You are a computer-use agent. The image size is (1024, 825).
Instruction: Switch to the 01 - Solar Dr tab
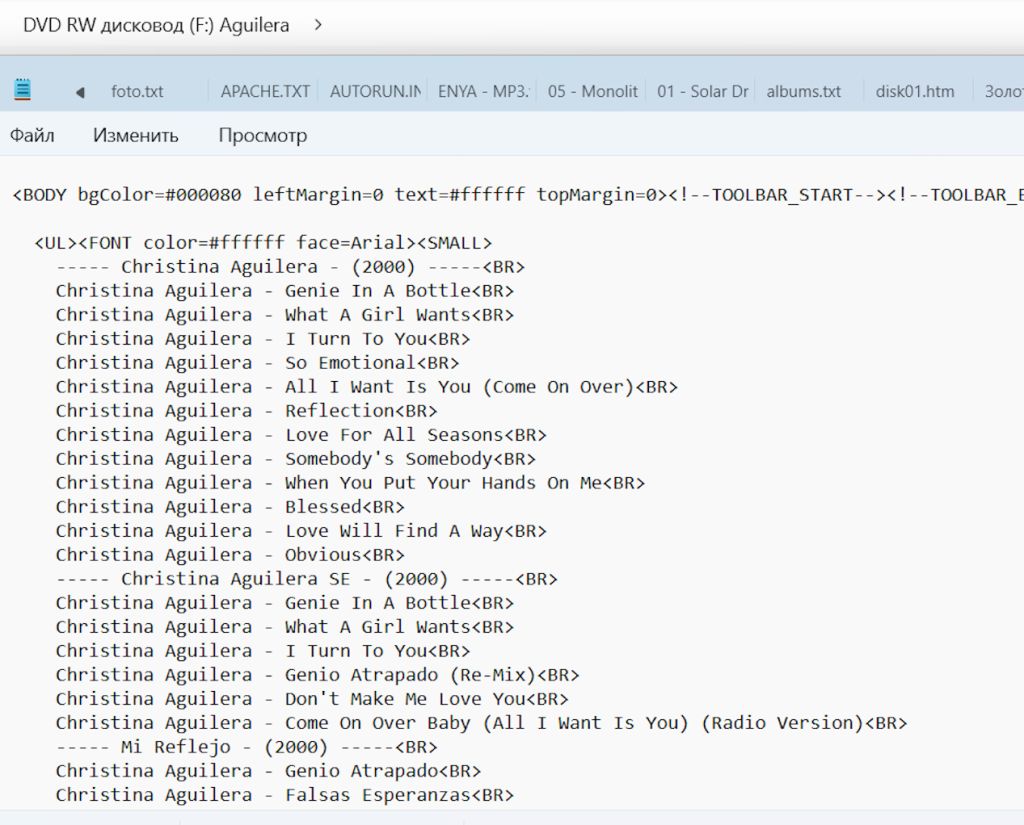[703, 91]
